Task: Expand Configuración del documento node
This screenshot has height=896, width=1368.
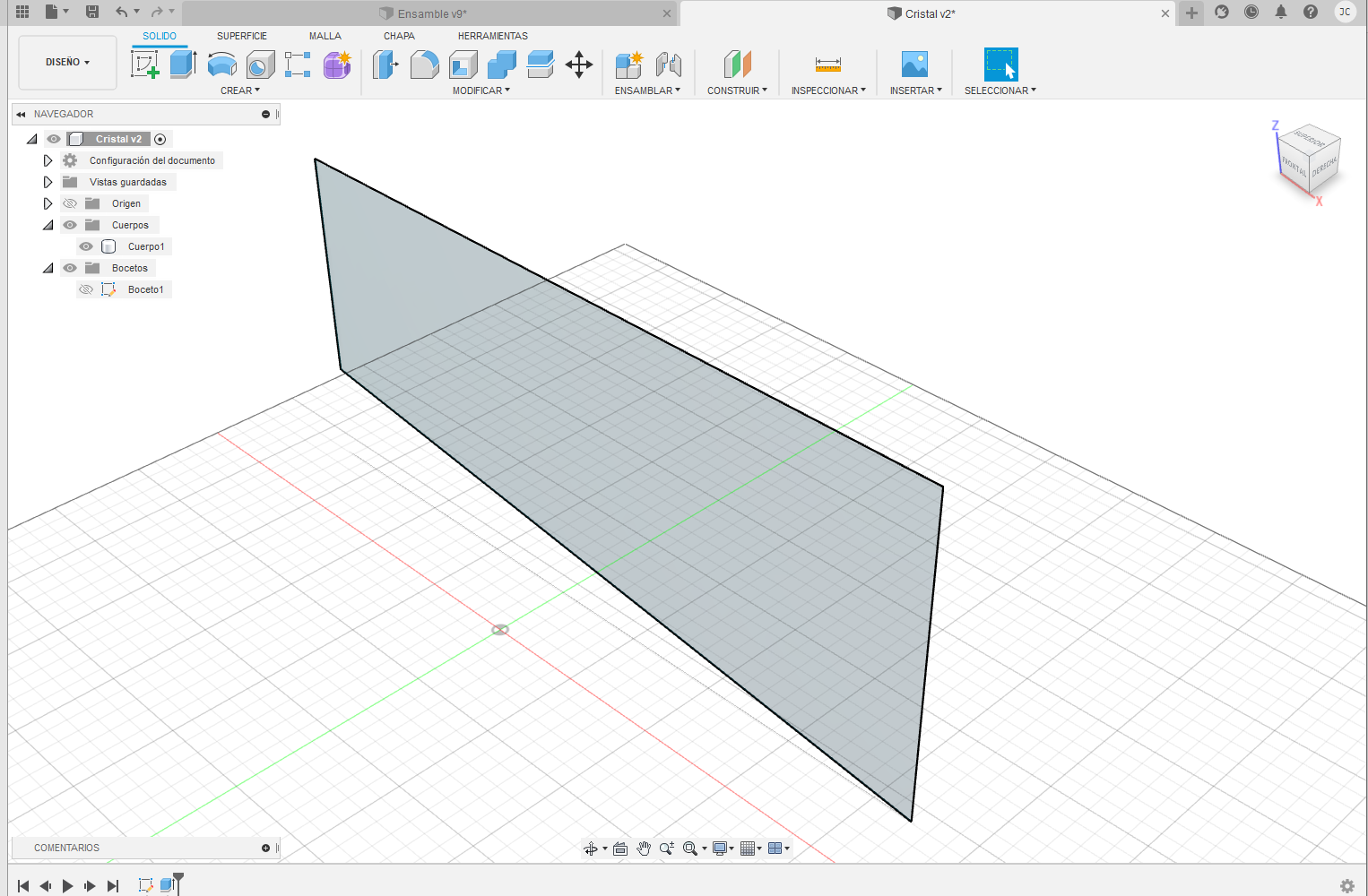Action: point(48,160)
